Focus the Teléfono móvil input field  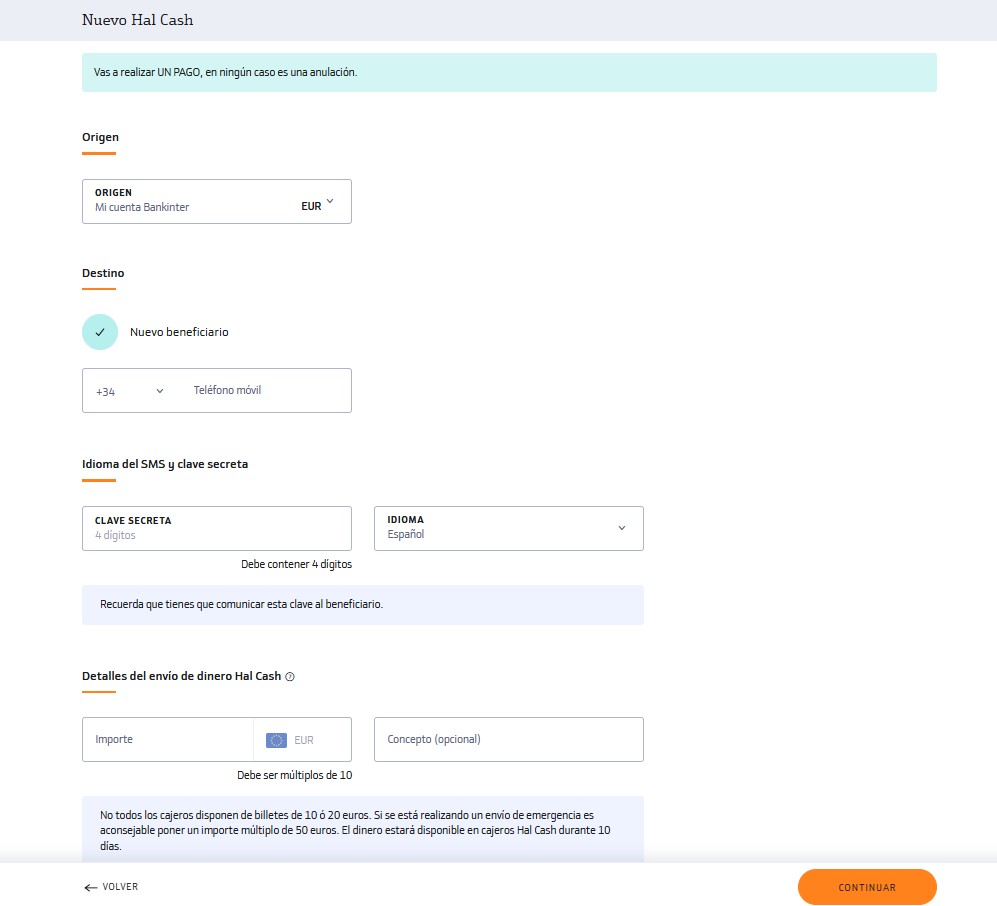coord(267,390)
